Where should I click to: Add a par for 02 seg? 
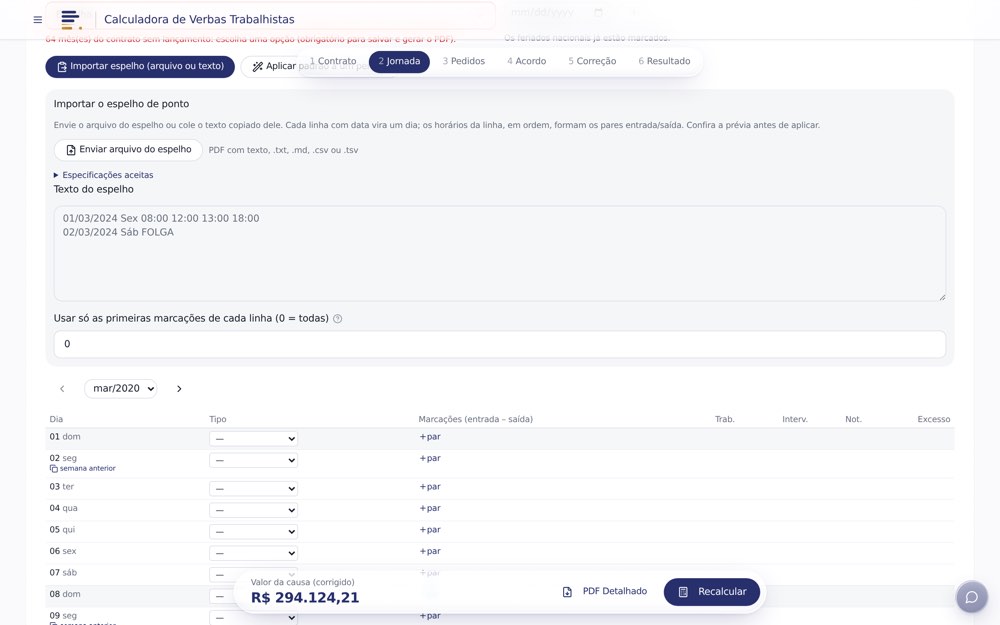pos(430,459)
